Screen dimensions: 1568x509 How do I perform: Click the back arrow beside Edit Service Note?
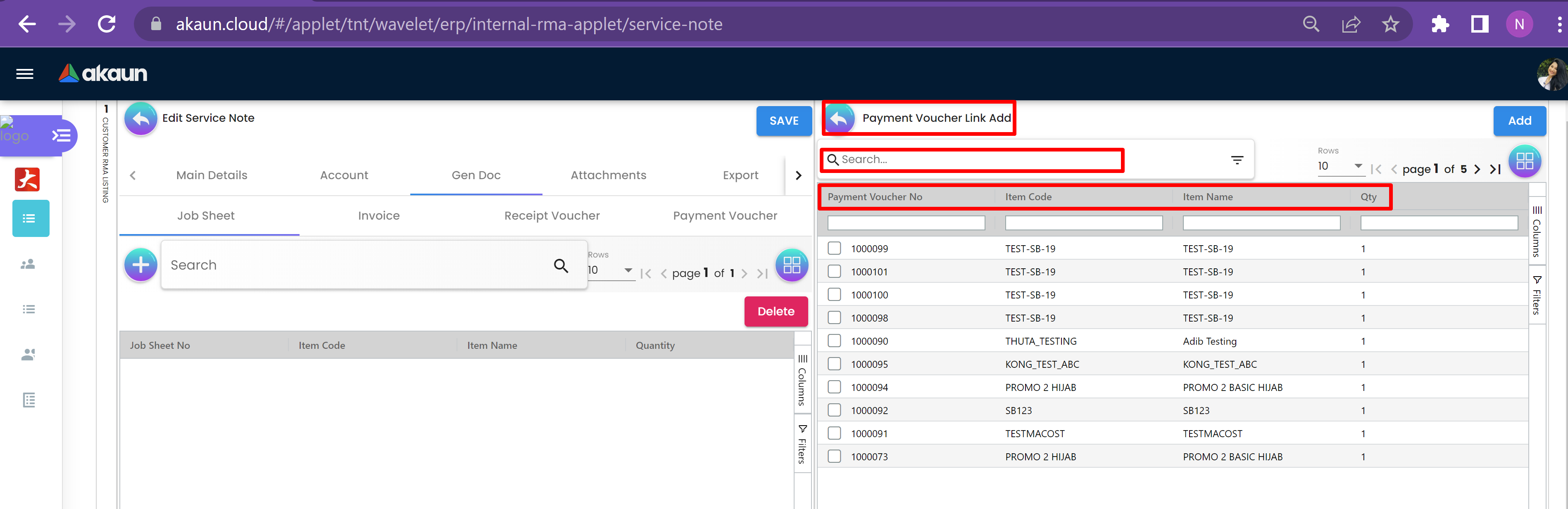[x=140, y=118]
